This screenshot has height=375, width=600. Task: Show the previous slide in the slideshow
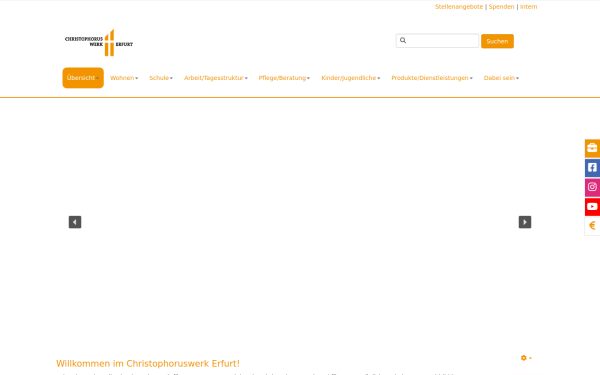[75, 222]
